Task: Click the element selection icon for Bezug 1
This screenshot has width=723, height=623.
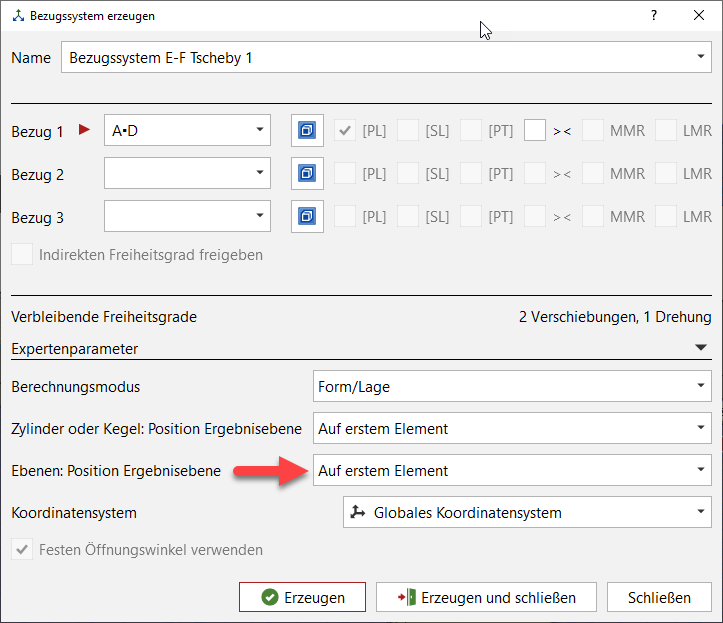Action: 308,130
